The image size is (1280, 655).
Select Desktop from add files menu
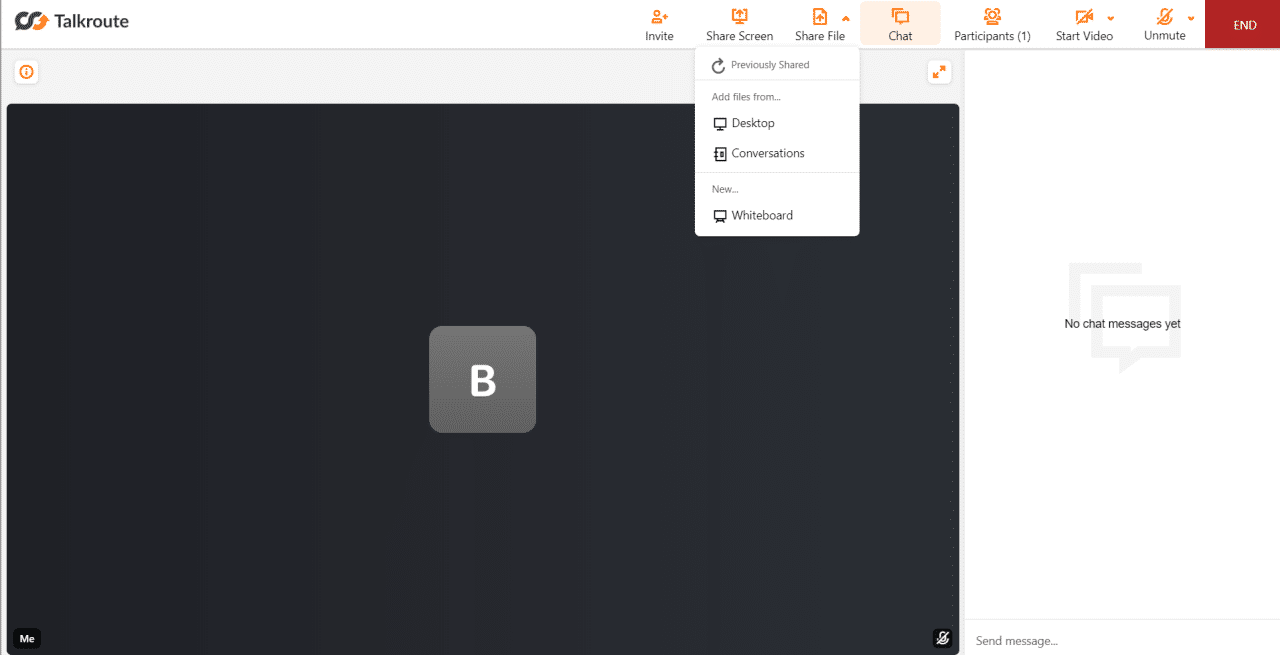753,123
